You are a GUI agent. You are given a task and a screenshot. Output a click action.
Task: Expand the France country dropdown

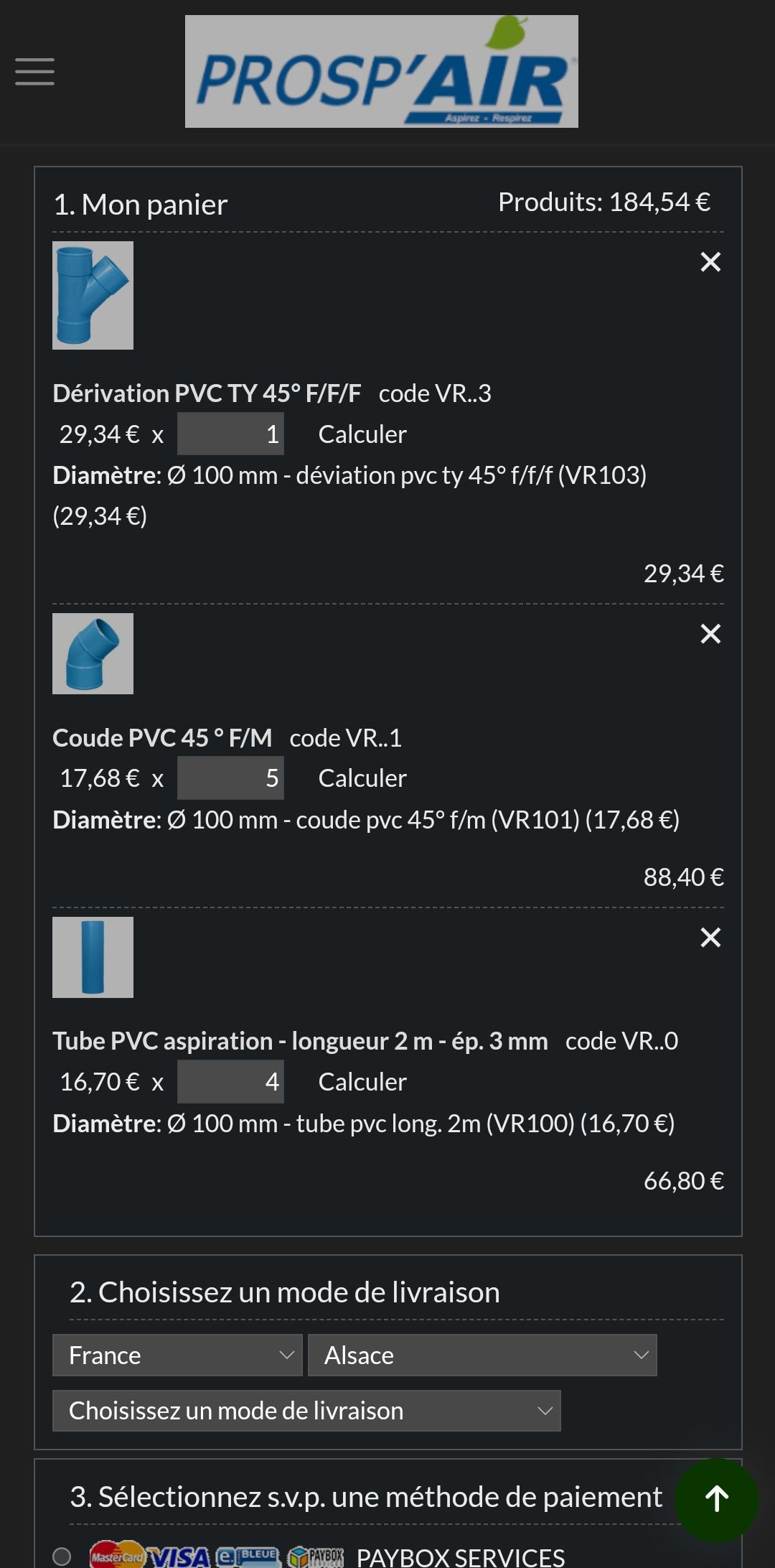(177, 1355)
